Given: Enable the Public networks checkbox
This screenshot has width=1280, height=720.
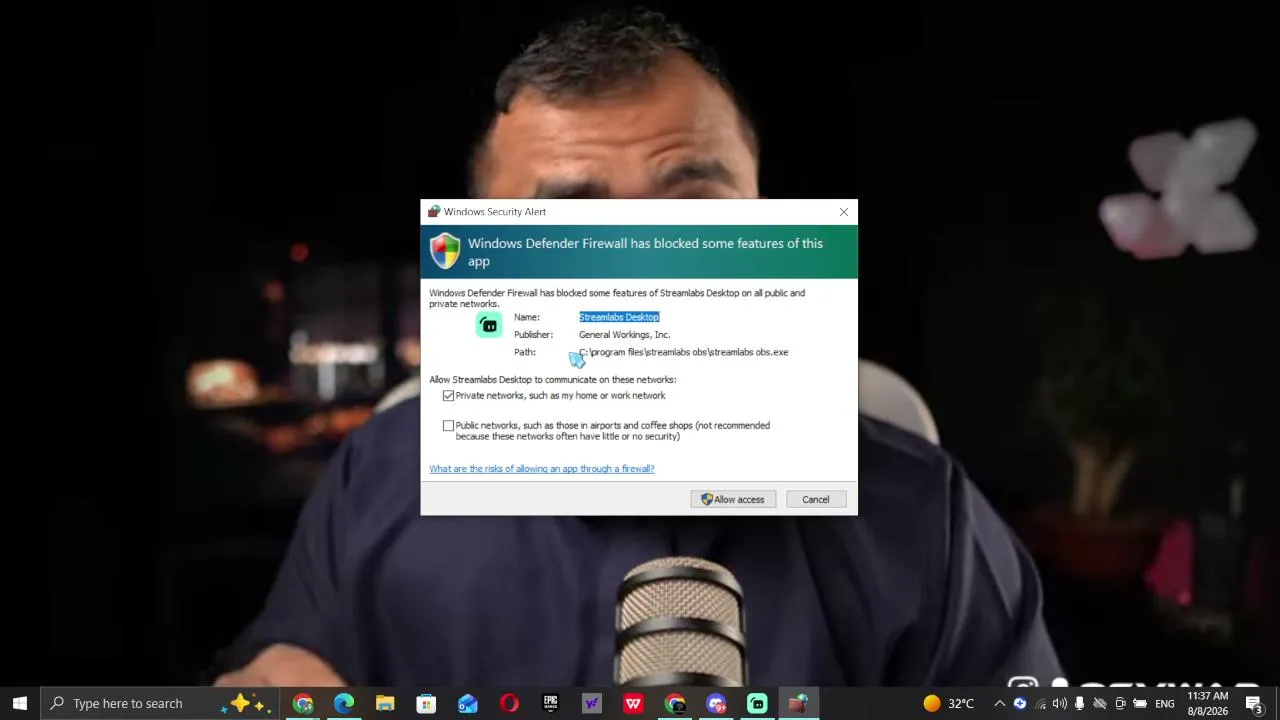Looking at the screenshot, I should 448,426.
